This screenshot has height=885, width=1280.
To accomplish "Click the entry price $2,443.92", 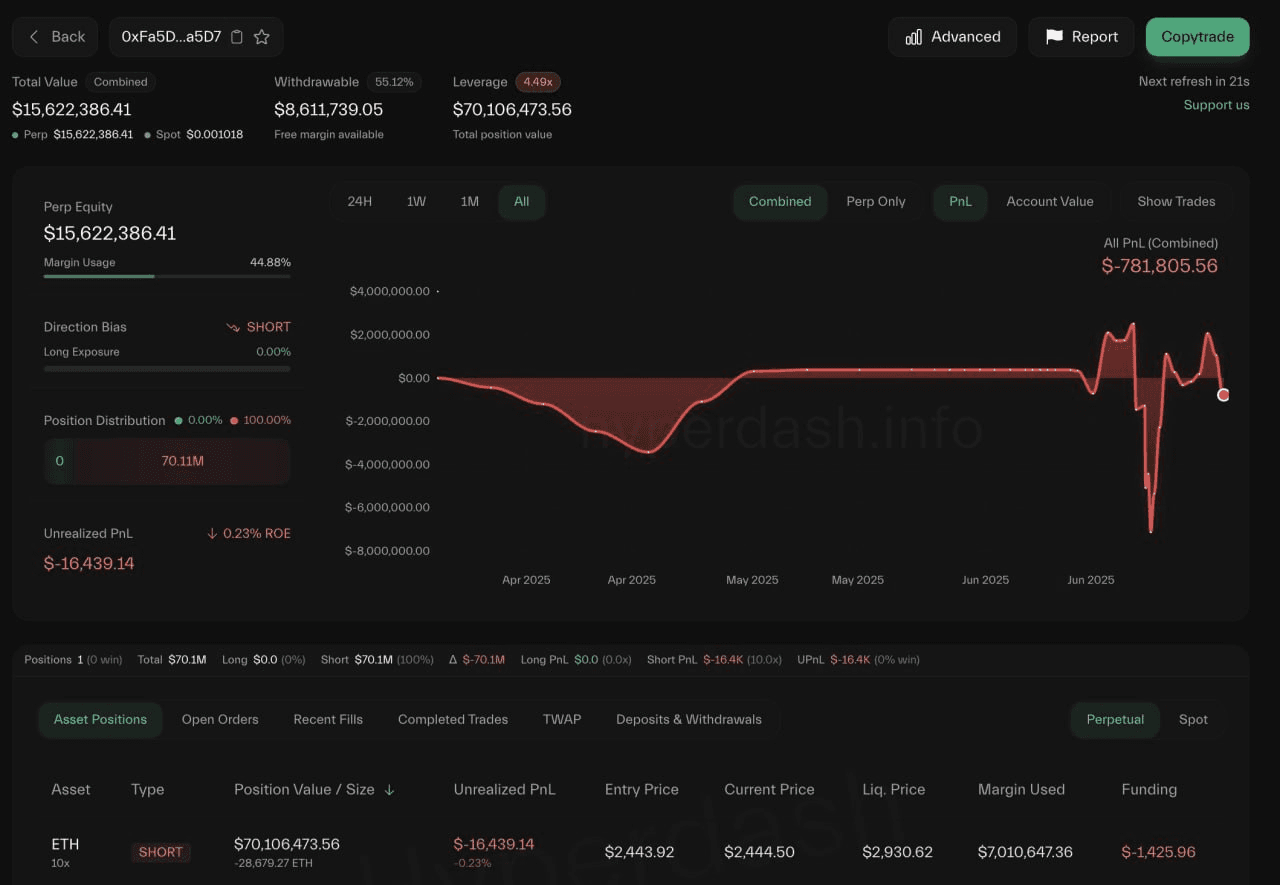I will pyautogui.click(x=640, y=852).
